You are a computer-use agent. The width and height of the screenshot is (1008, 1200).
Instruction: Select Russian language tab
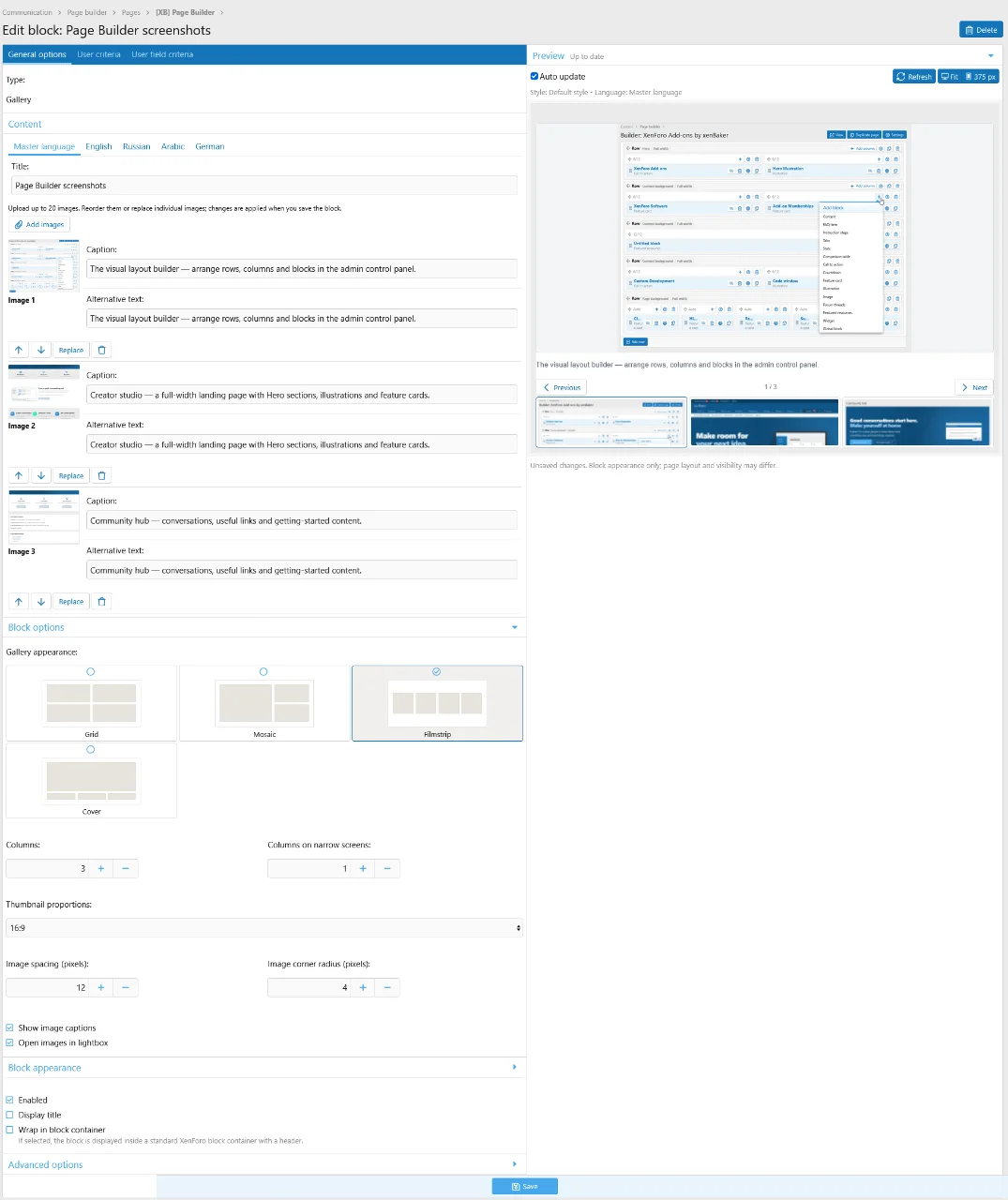pos(137,146)
